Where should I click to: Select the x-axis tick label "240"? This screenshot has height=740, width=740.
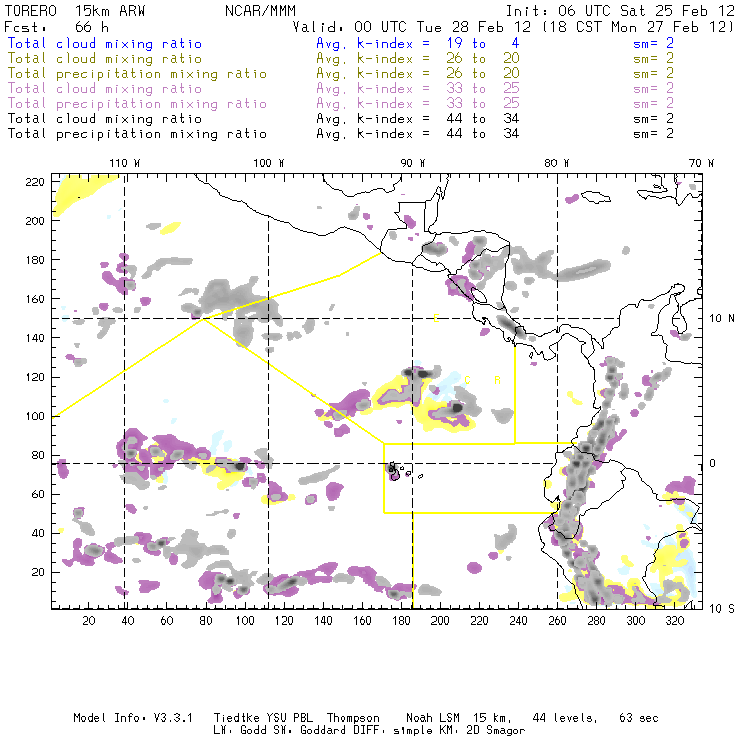[x=518, y=621]
